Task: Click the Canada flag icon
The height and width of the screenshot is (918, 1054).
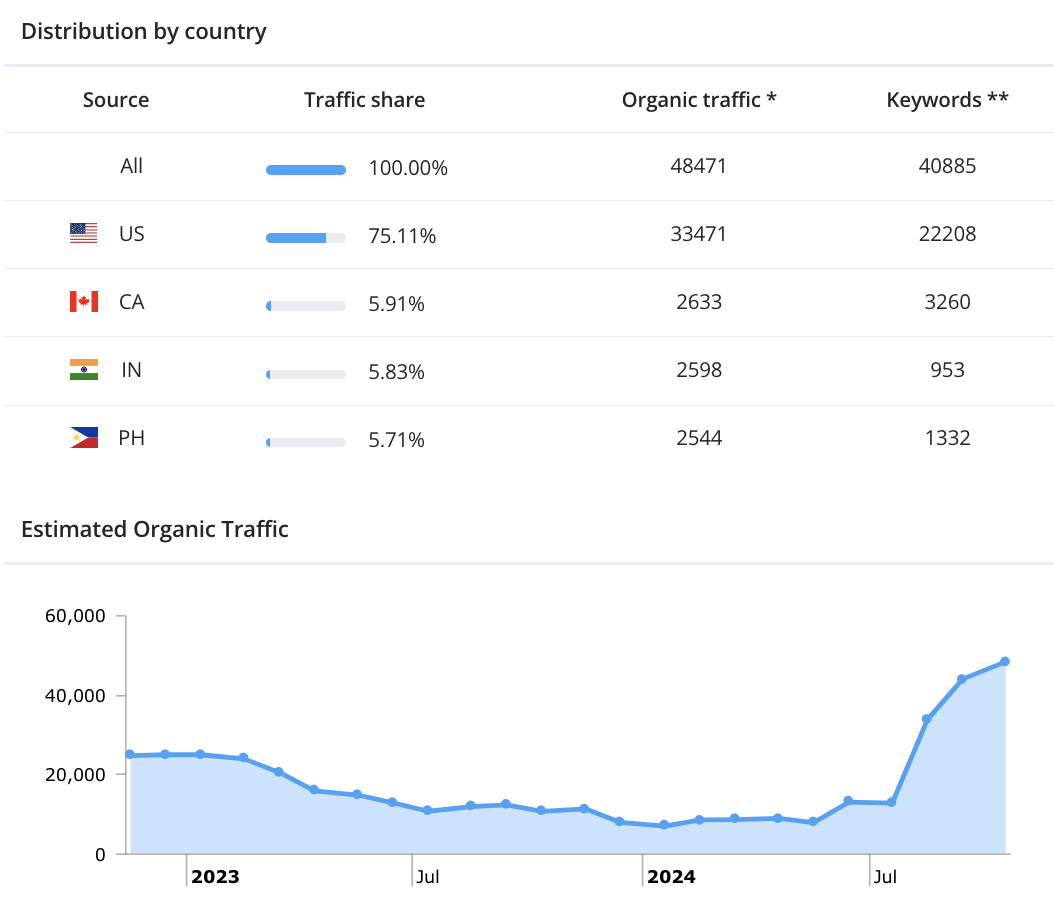Action: (83, 302)
